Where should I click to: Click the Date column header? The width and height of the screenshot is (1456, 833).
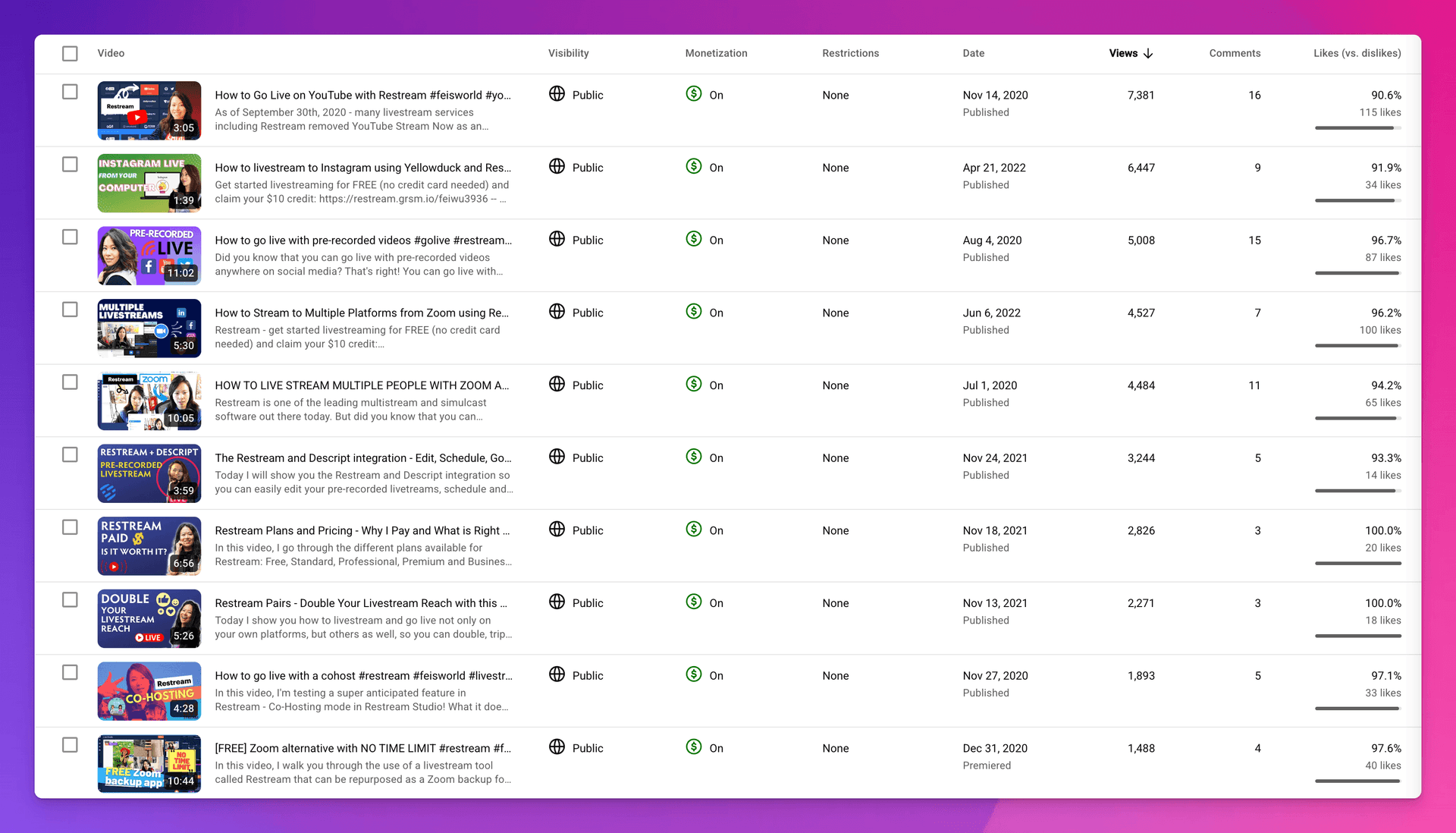(974, 53)
